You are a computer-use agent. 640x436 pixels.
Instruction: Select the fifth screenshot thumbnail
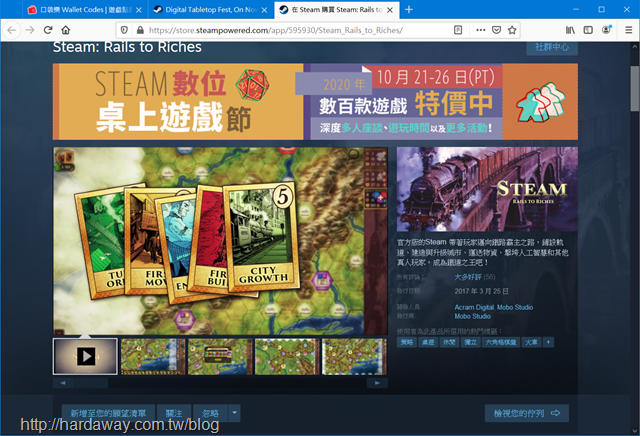pos(354,356)
